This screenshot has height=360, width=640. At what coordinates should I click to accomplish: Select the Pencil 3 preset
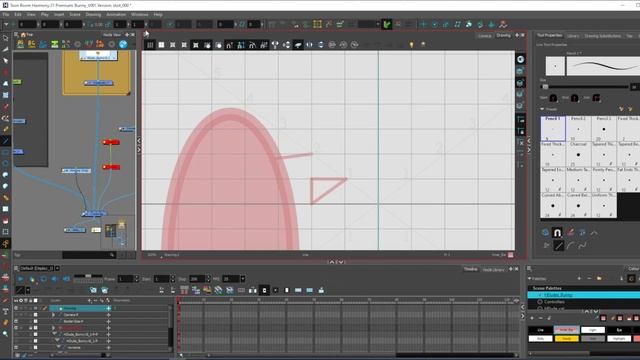pyautogui.click(x=604, y=129)
